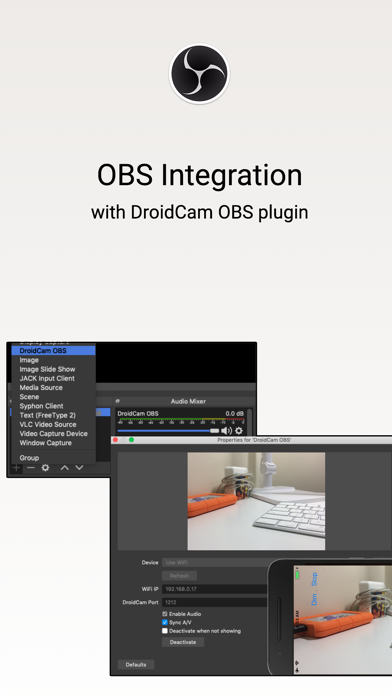Adjust DroidCam OBS volume slider
The height and width of the screenshot is (696, 392).
coord(168,431)
